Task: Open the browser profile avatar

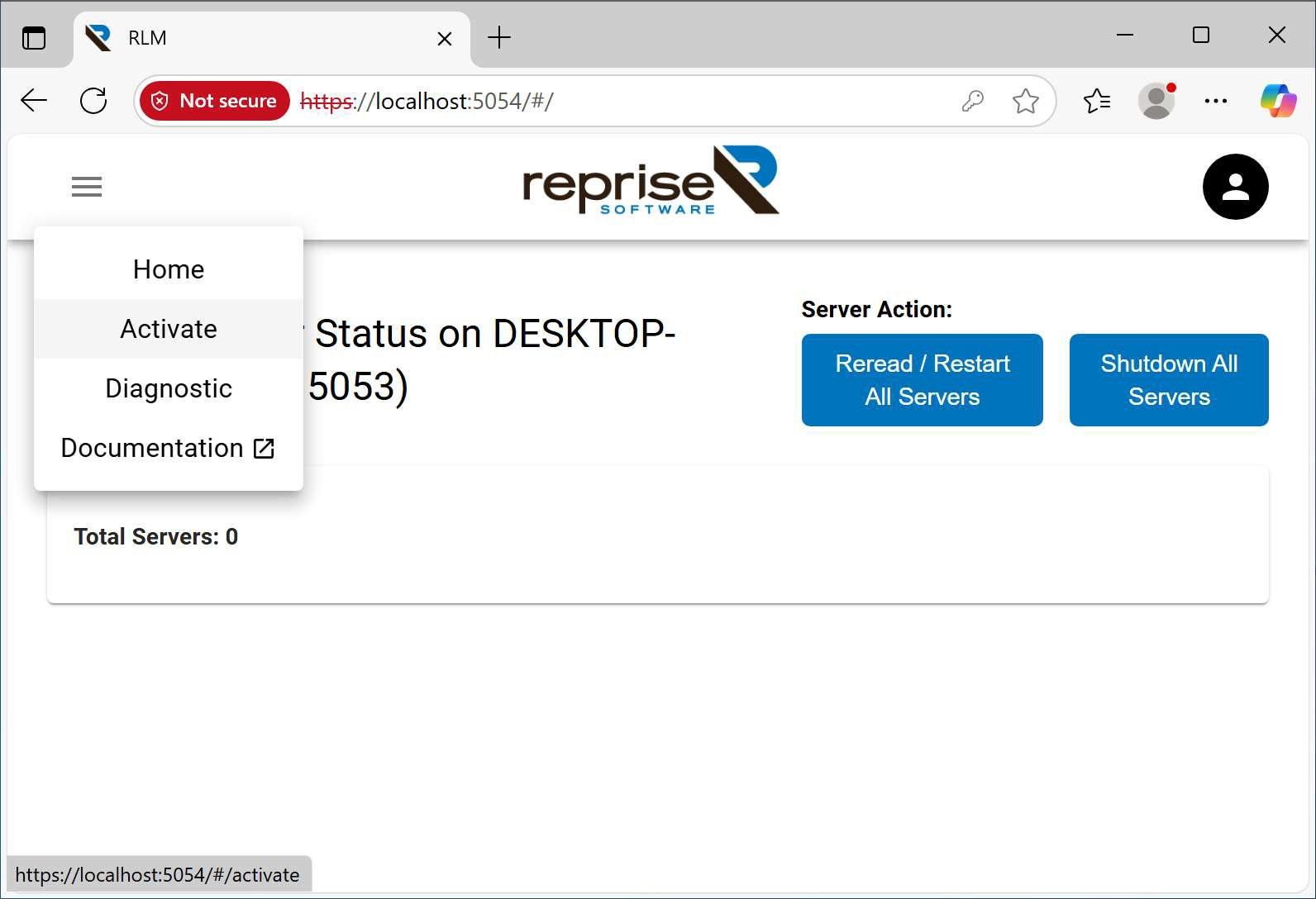Action: tap(1156, 101)
